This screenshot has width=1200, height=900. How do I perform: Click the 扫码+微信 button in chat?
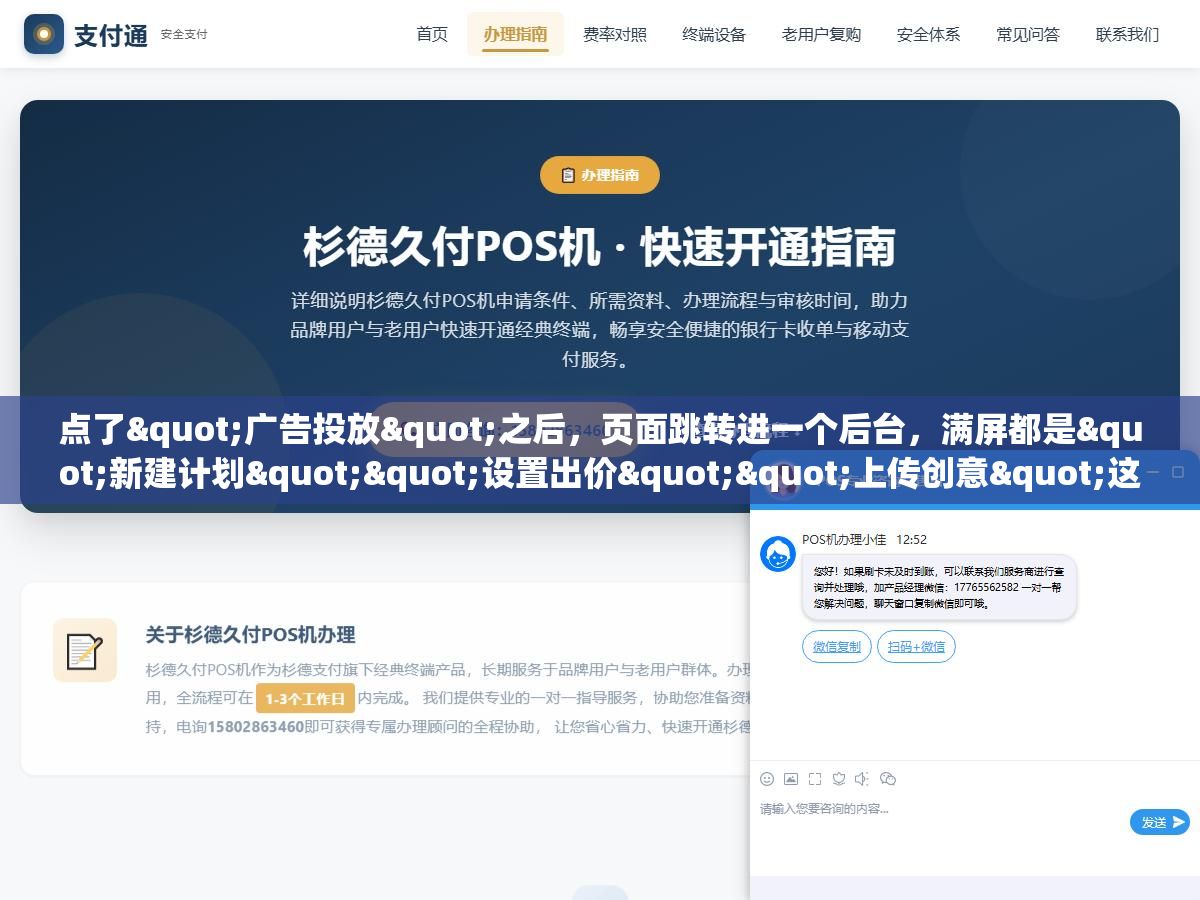click(x=916, y=647)
